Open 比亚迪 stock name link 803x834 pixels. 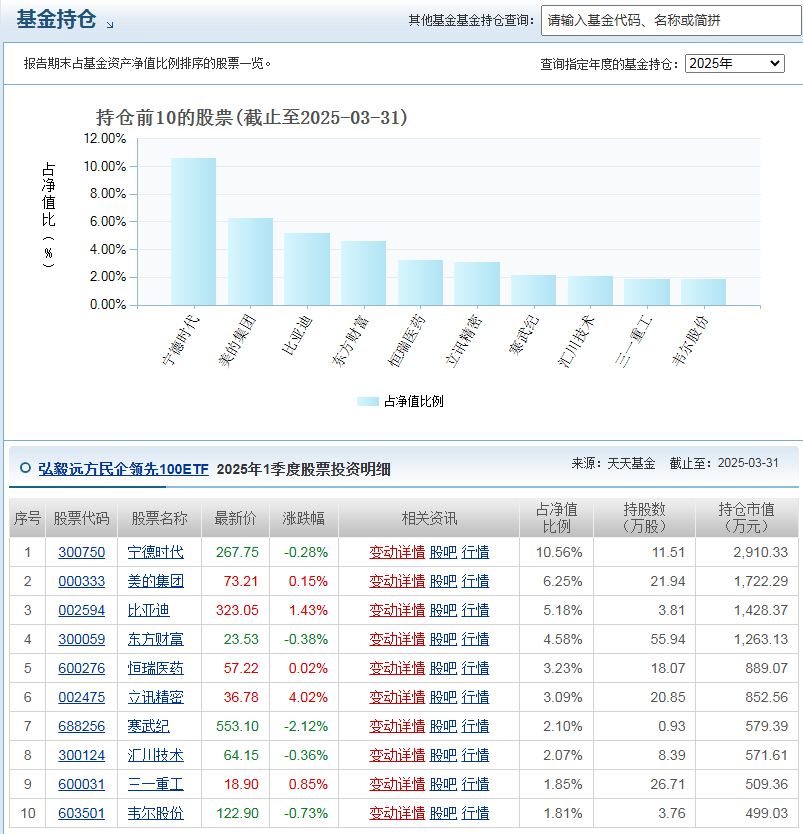tap(148, 610)
